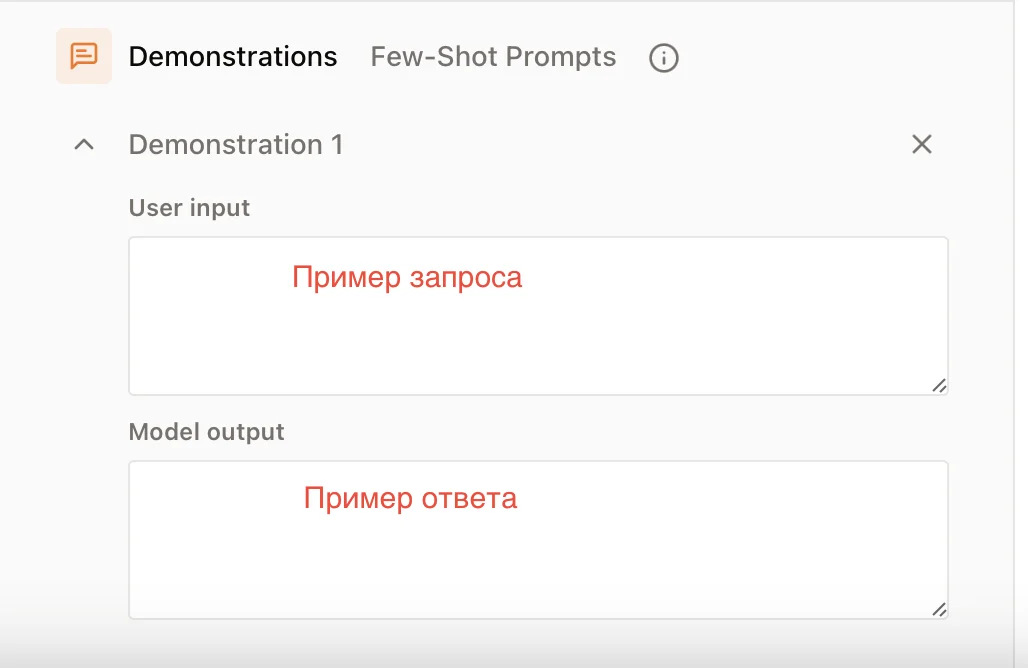Click the Demonstration 1 title text
The width and height of the screenshot is (1028, 668).
point(236,144)
